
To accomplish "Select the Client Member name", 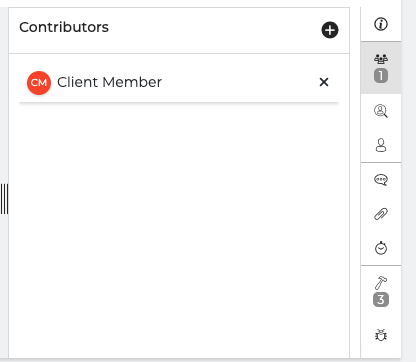I will pyautogui.click(x=109, y=82).
